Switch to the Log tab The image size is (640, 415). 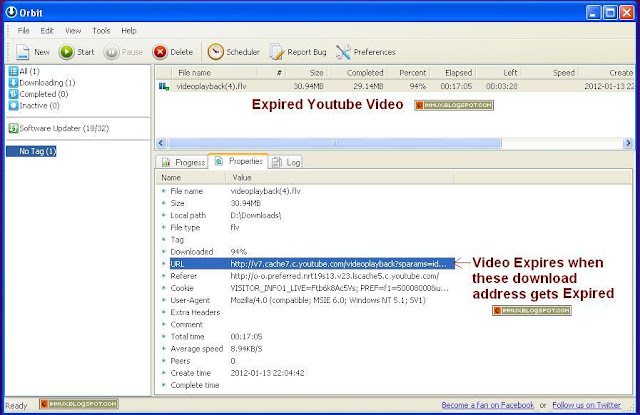(x=286, y=162)
